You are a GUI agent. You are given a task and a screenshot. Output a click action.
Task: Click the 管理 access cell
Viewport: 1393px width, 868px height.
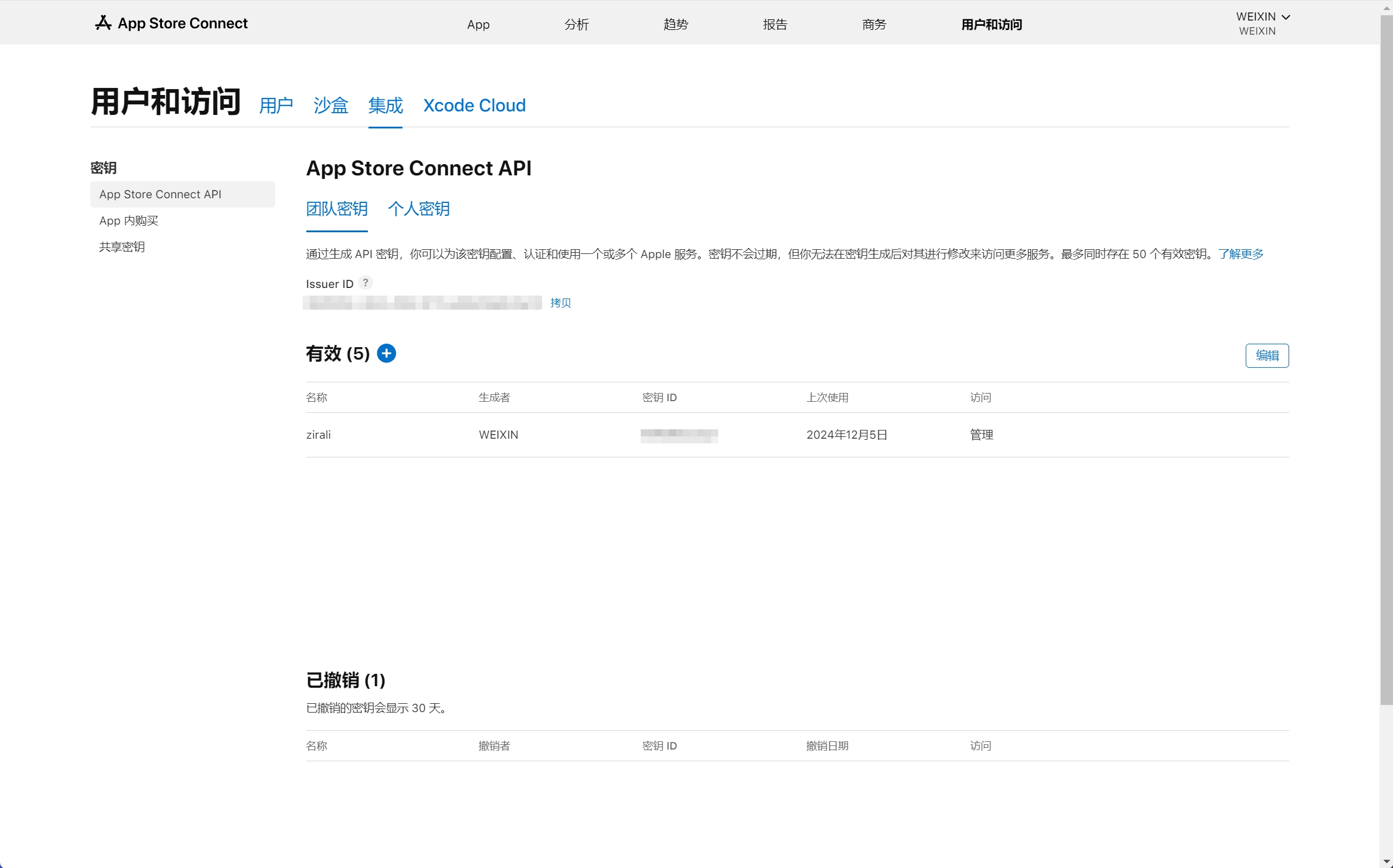(982, 435)
